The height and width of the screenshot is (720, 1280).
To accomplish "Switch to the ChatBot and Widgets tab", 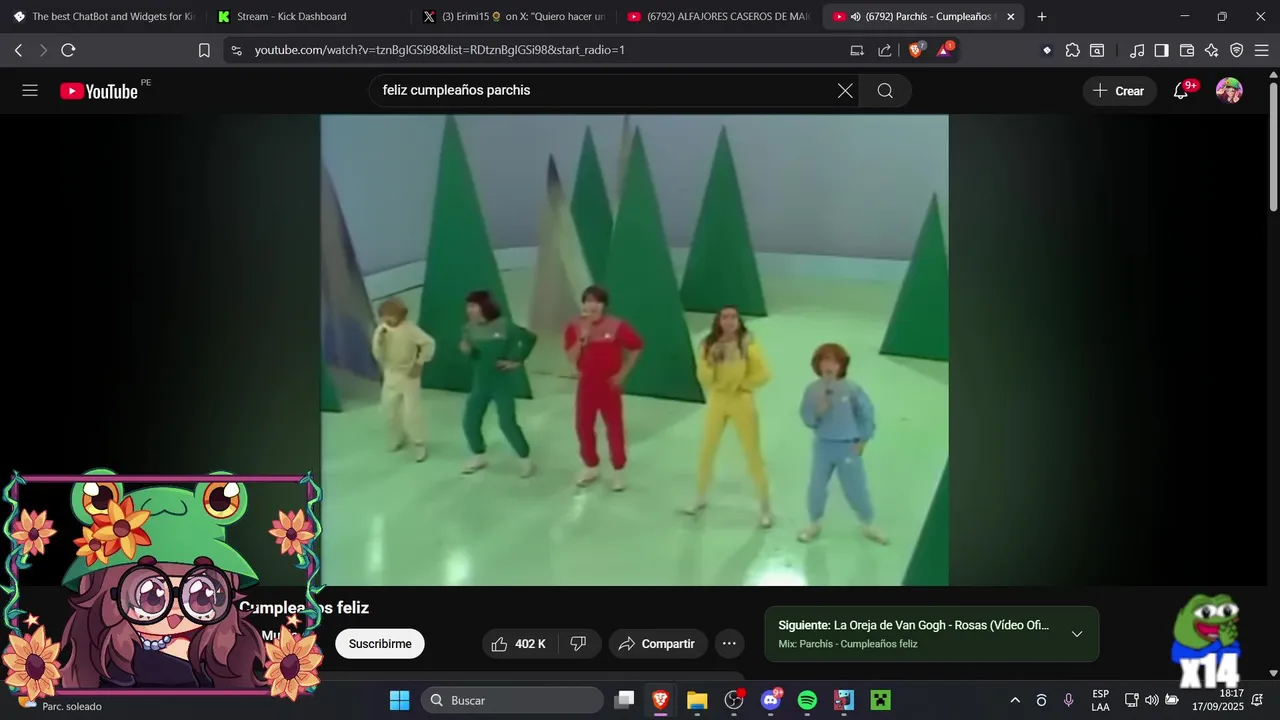I will (105, 17).
